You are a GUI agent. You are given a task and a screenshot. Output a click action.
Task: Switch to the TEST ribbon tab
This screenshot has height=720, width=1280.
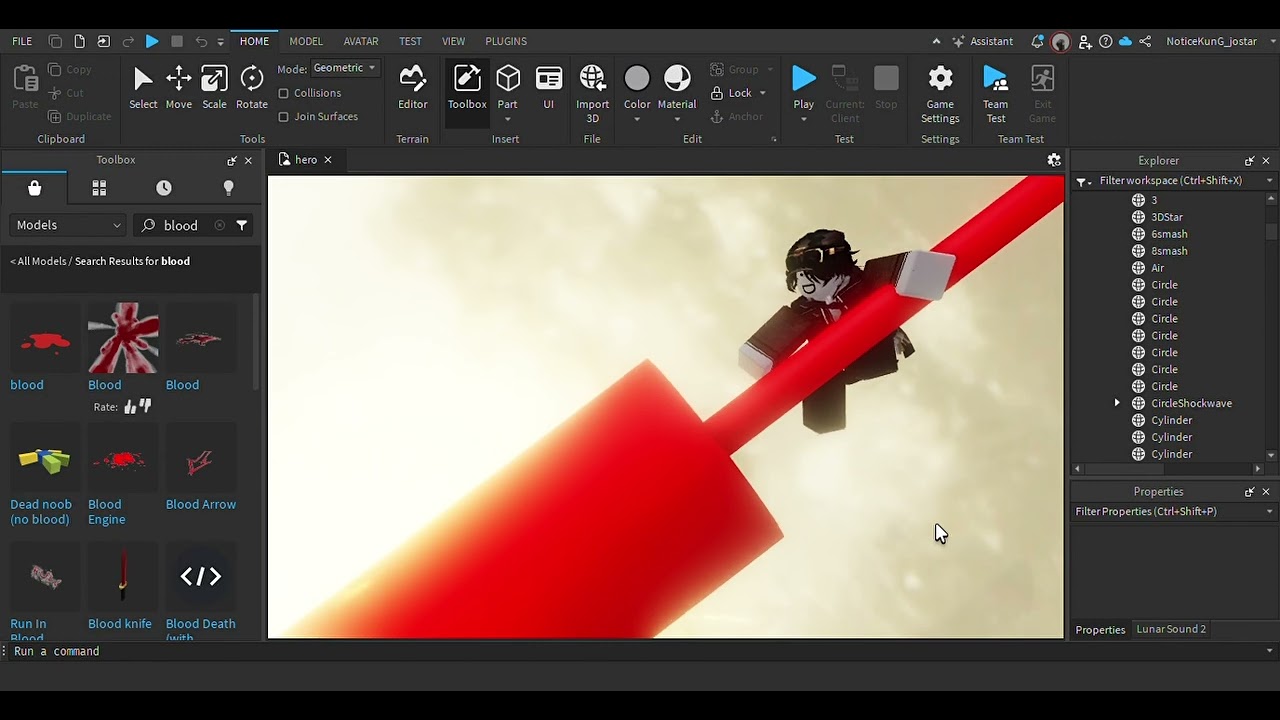pyautogui.click(x=410, y=41)
